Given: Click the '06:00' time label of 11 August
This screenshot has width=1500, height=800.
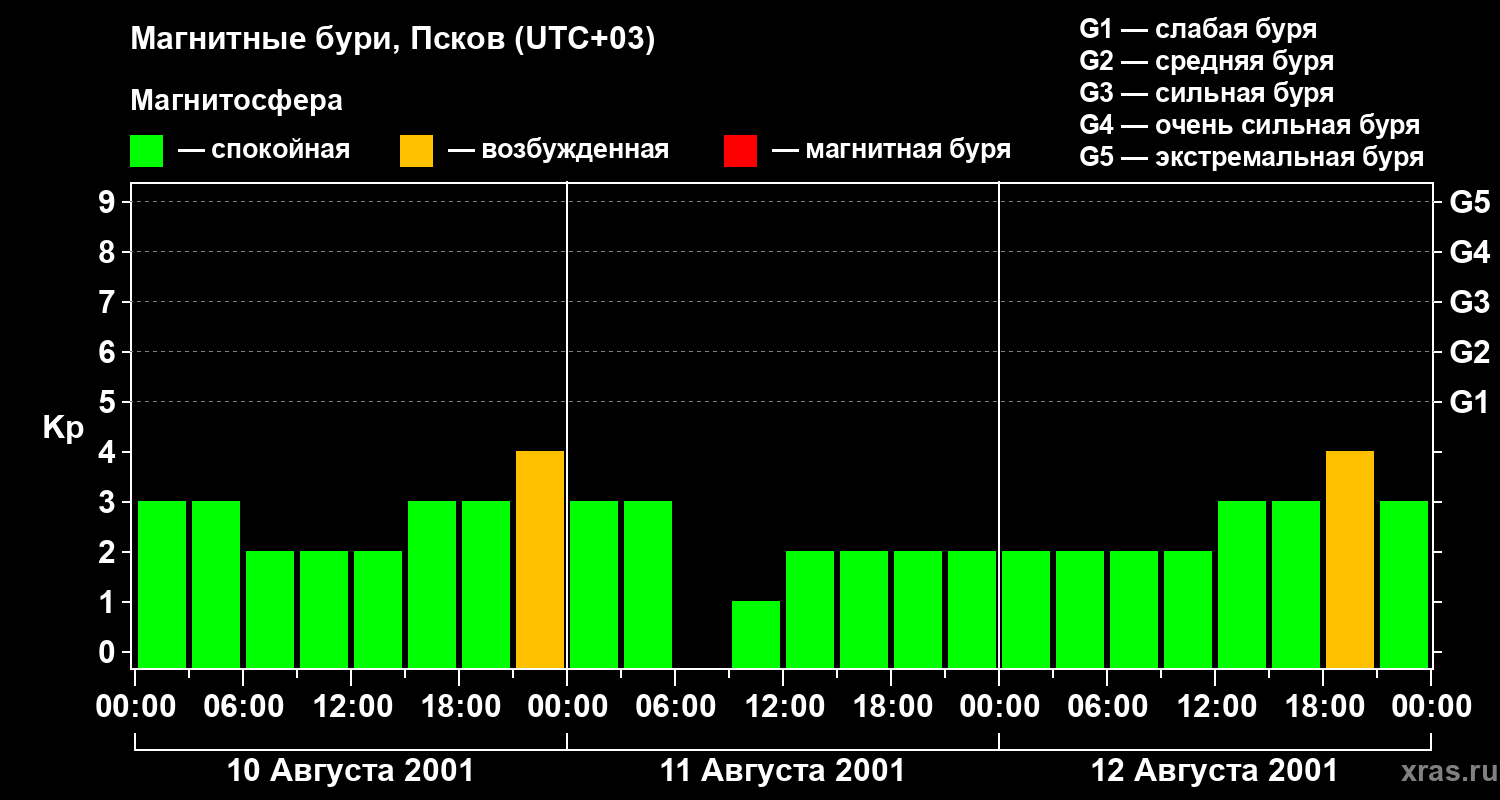Looking at the screenshot, I should pos(675,707).
